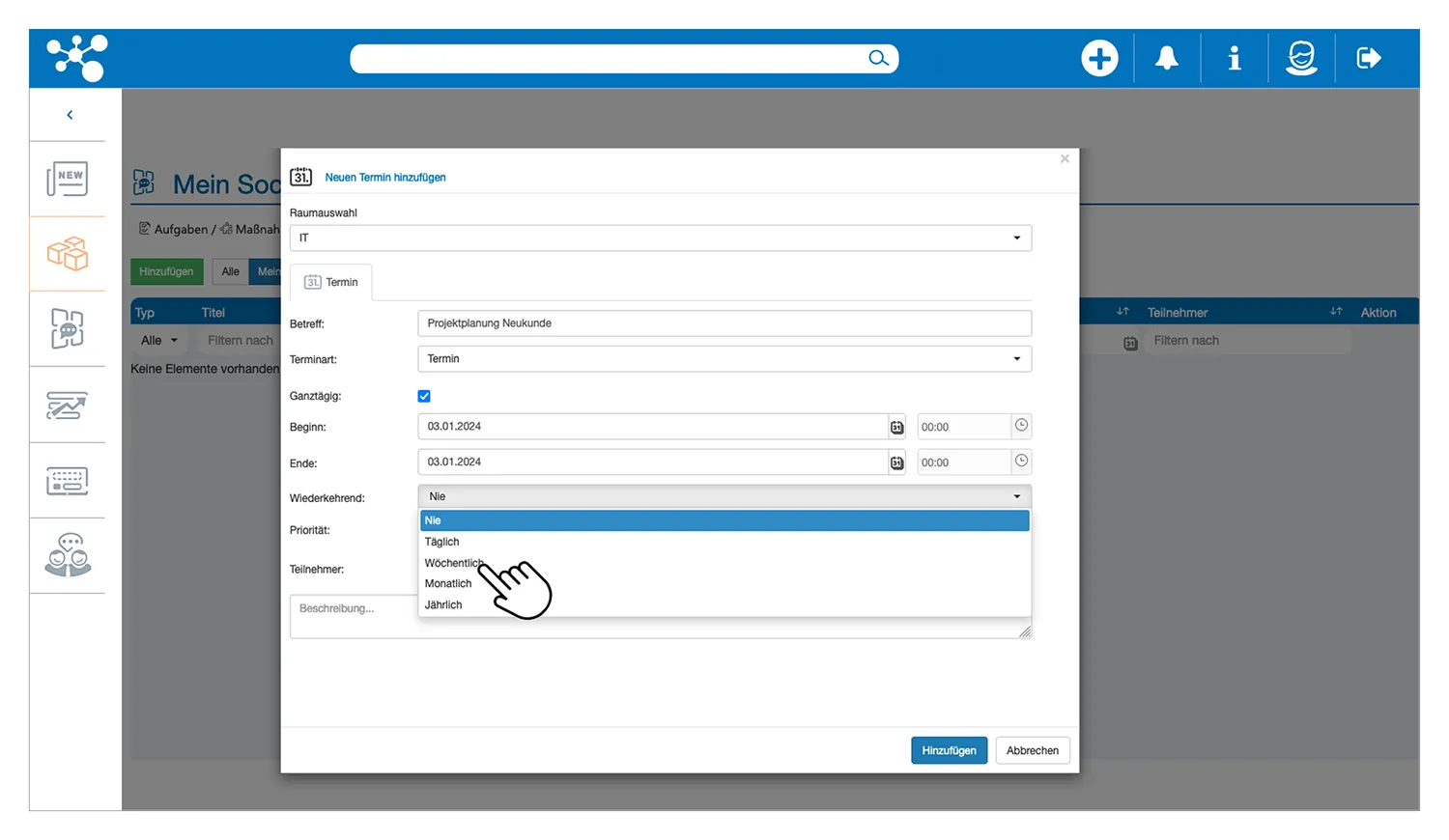Viewport: 1449px width, 840px height.
Task: Click the info icon in header
Action: [x=1234, y=59]
